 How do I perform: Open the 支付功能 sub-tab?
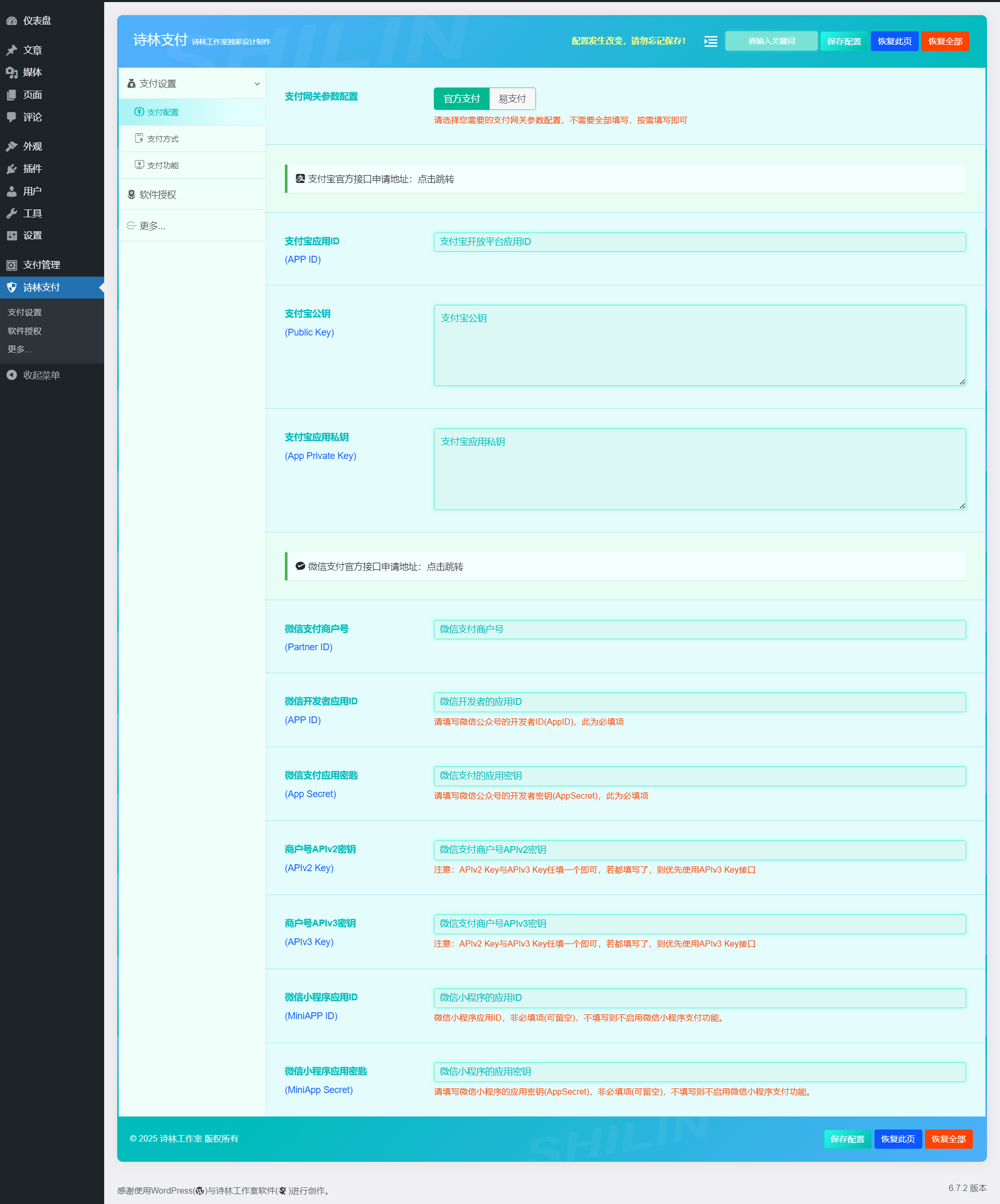tap(192, 165)
